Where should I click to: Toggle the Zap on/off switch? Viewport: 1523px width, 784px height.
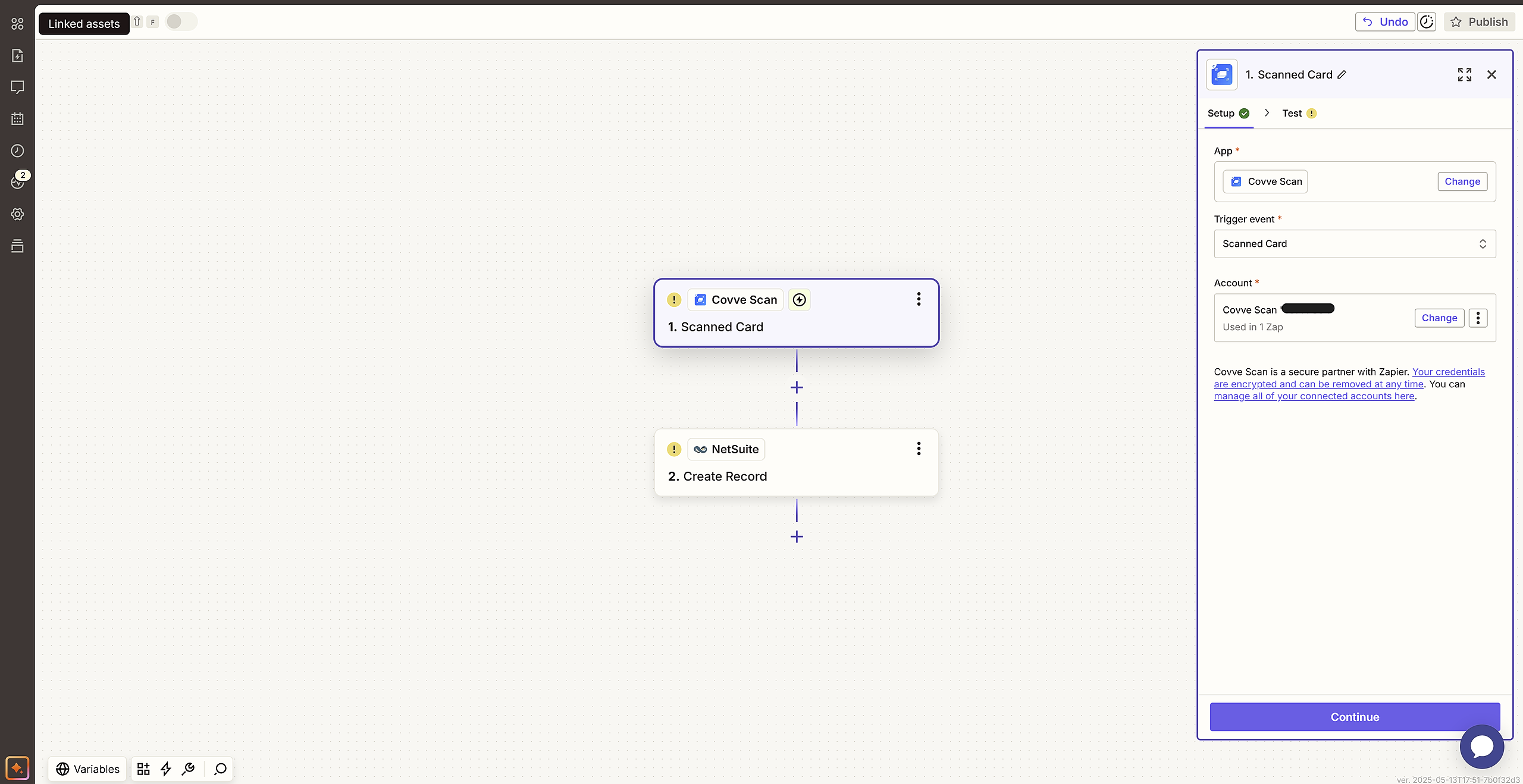(x=180, y=22)
